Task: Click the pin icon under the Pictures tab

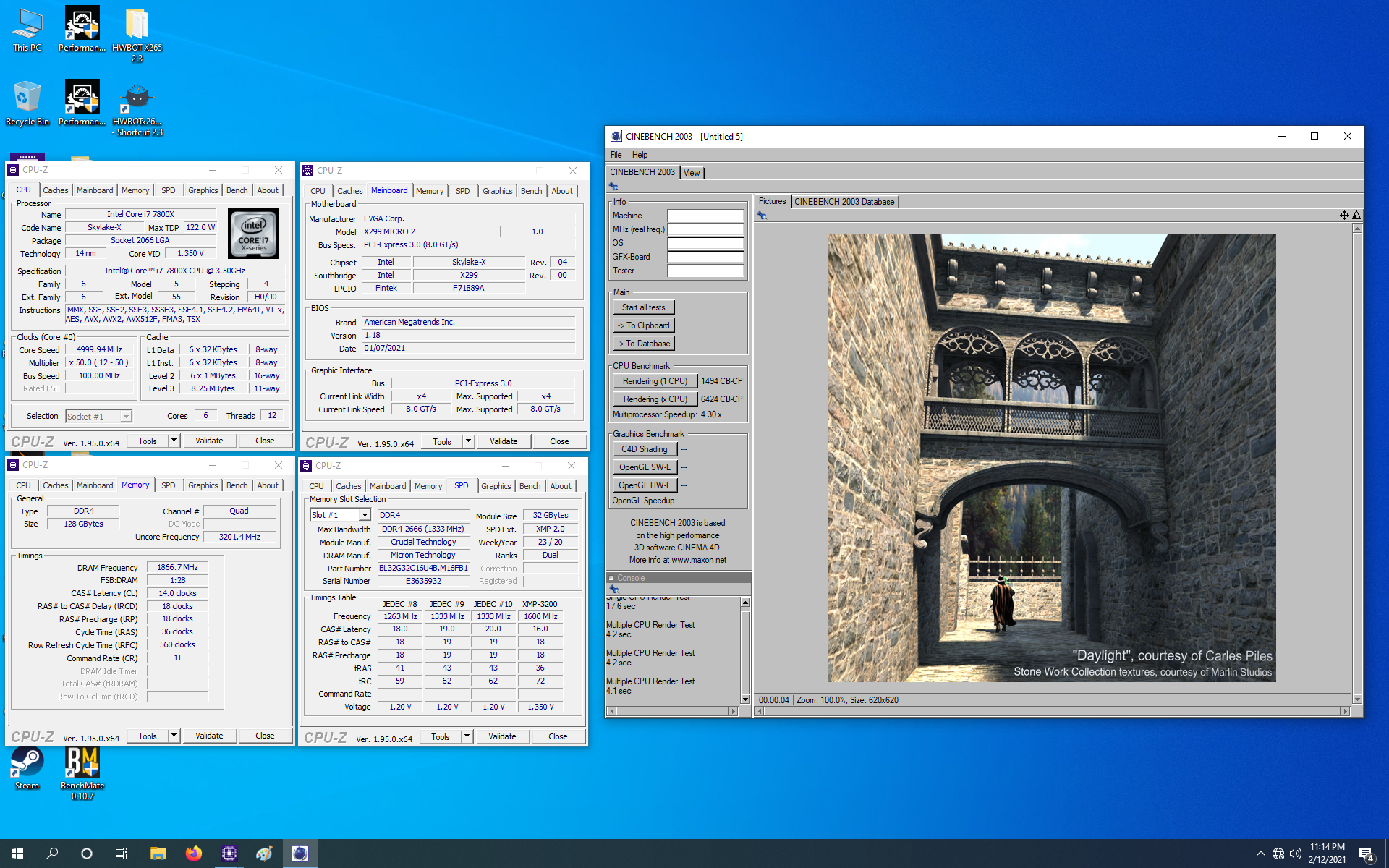Action: coord(762,215)
